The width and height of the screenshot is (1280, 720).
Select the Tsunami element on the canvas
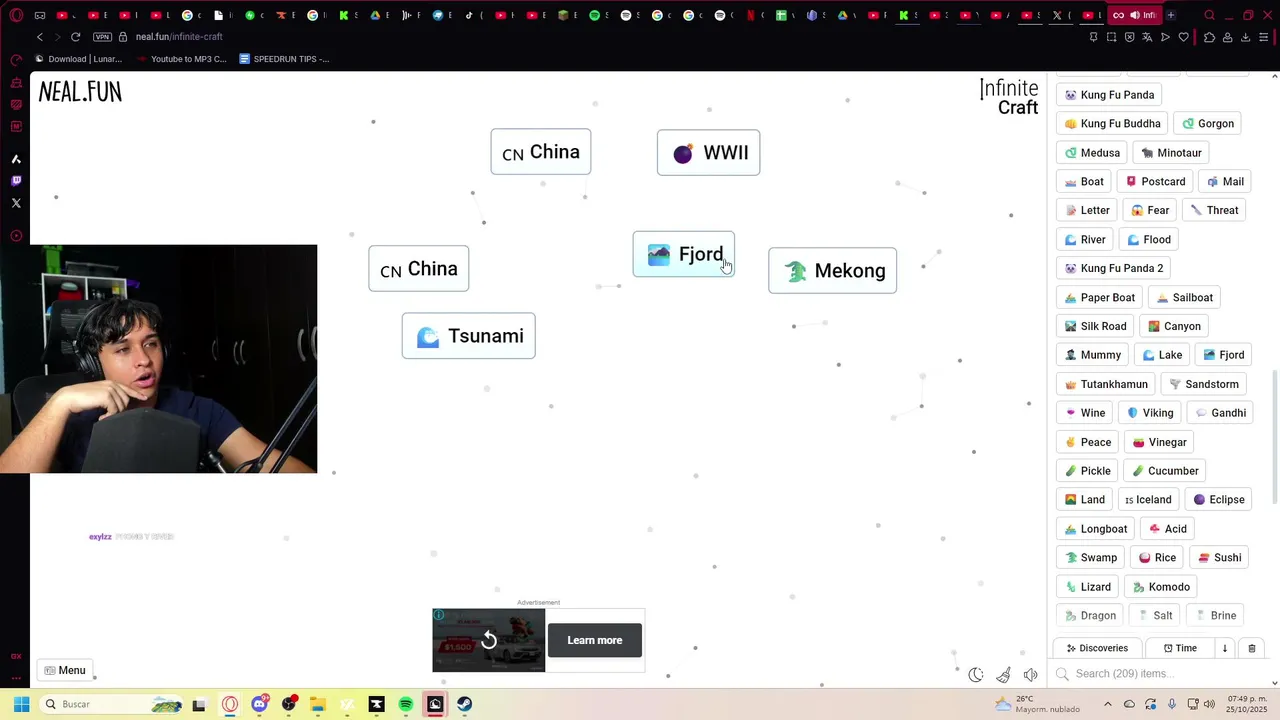pos(468,336)
